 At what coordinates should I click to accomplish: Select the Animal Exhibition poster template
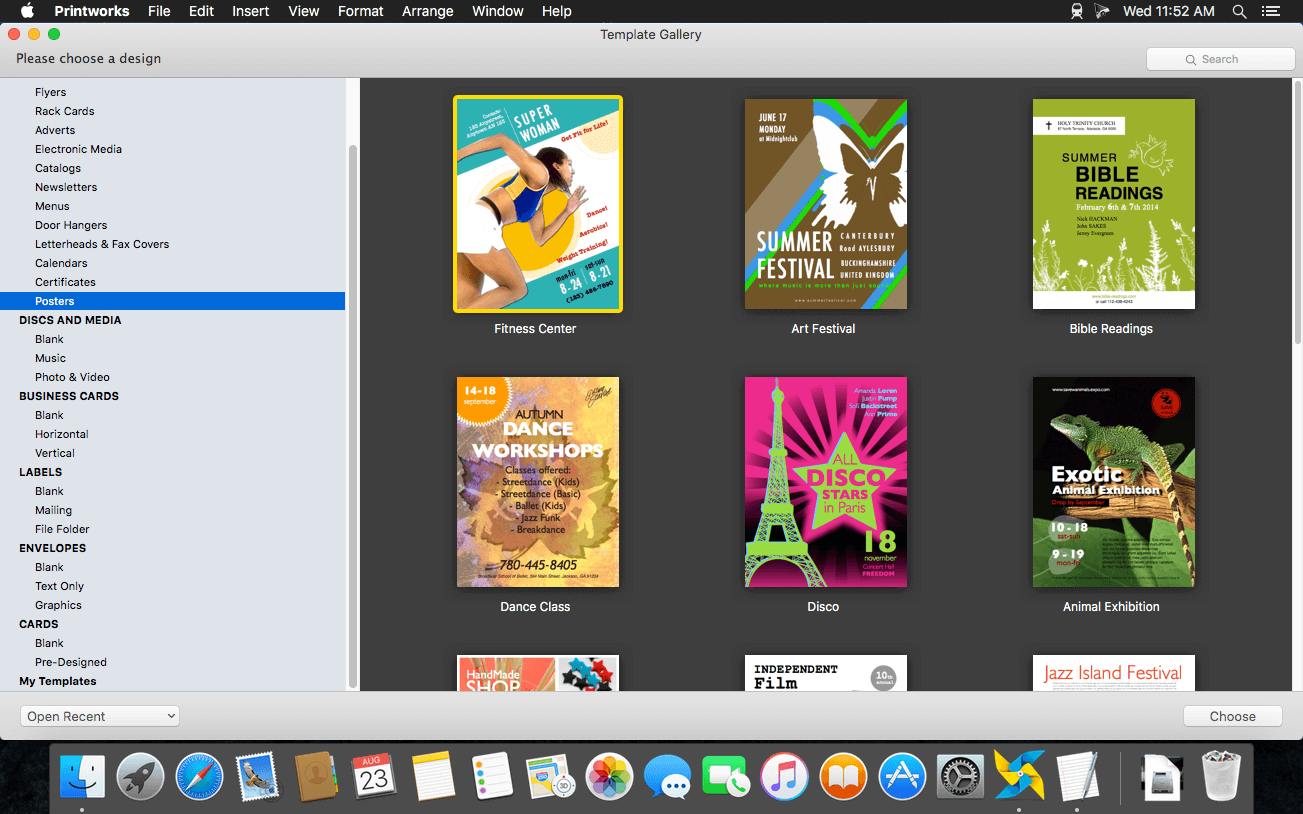click(1114, 482)
